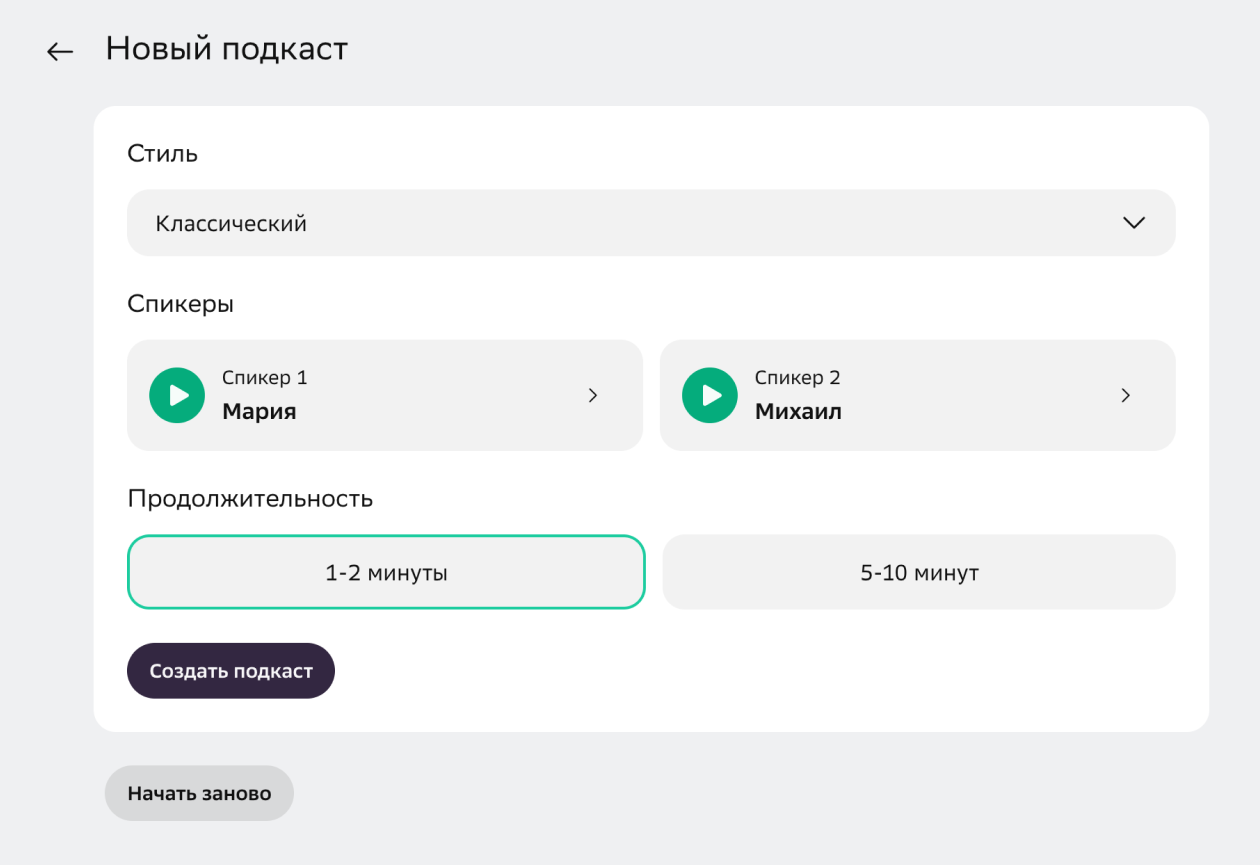This screenshot has height=865, width=1260.
Task: Click the Спикеры section heading
Action: [x=181, y=304]
